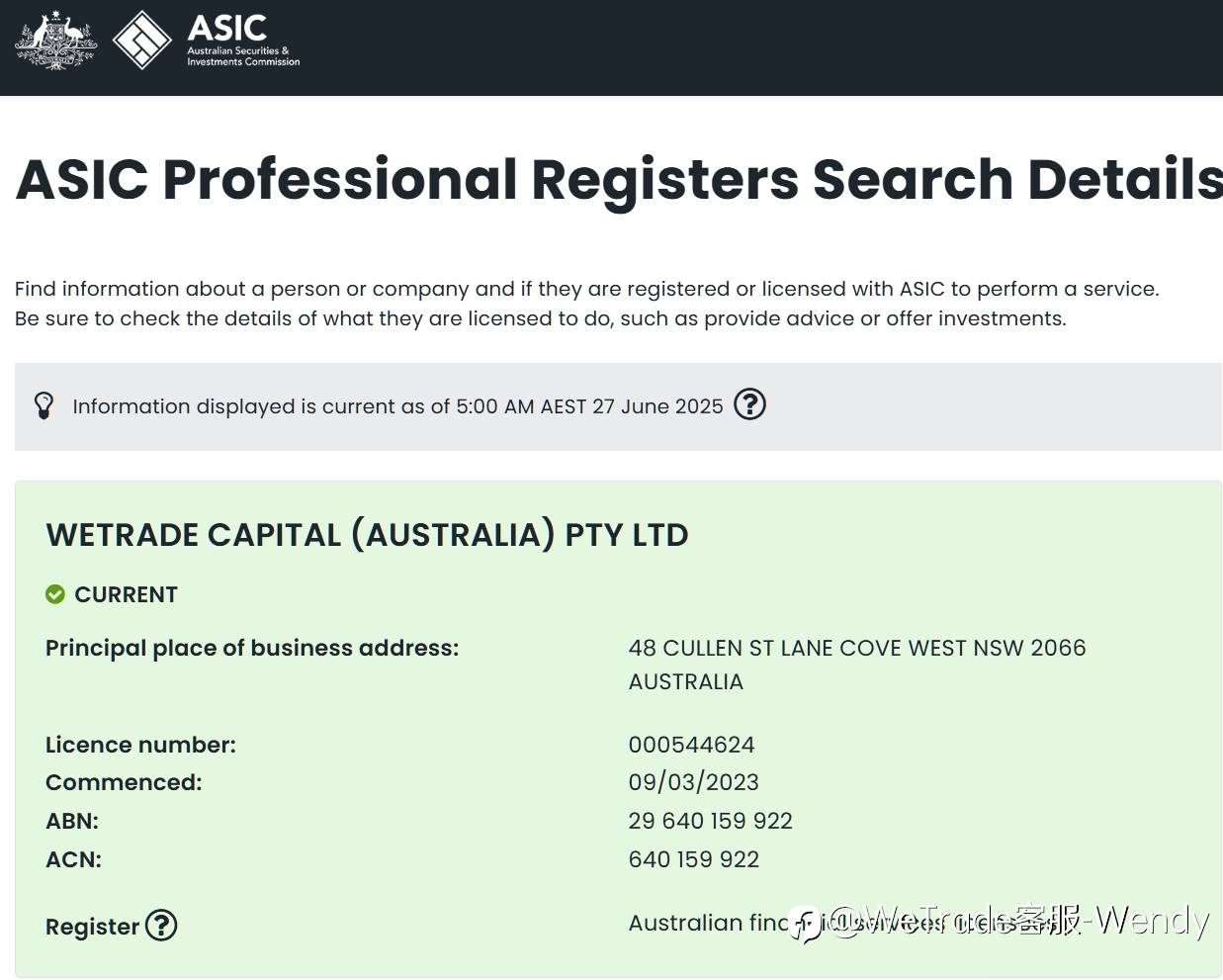Click the Register field label
This screenshot has height=980, width=1223.
[92, 927]
